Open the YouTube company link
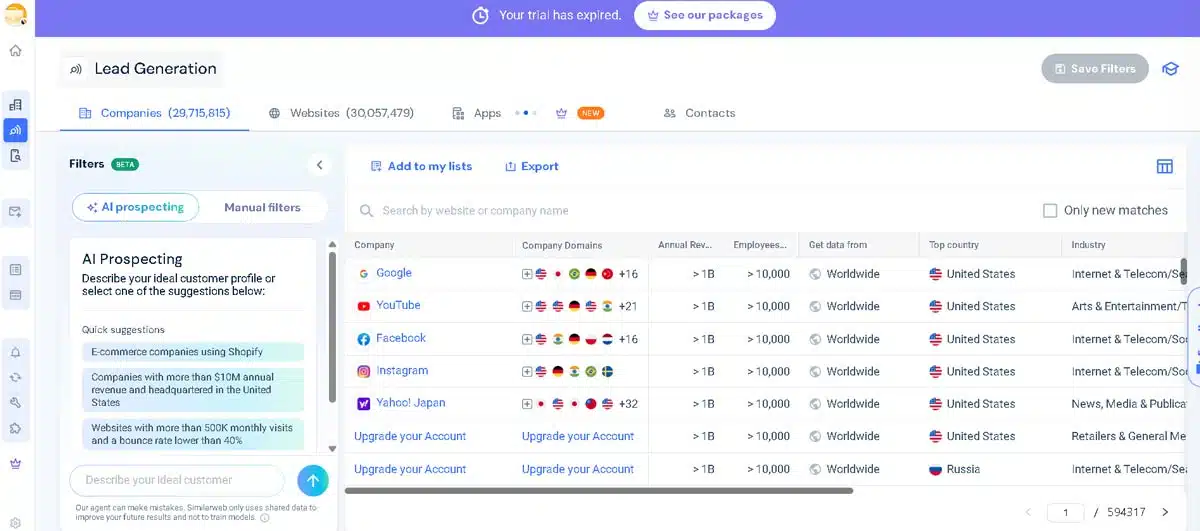This screenshot has width=1200, height=531. tap(398, 305)
